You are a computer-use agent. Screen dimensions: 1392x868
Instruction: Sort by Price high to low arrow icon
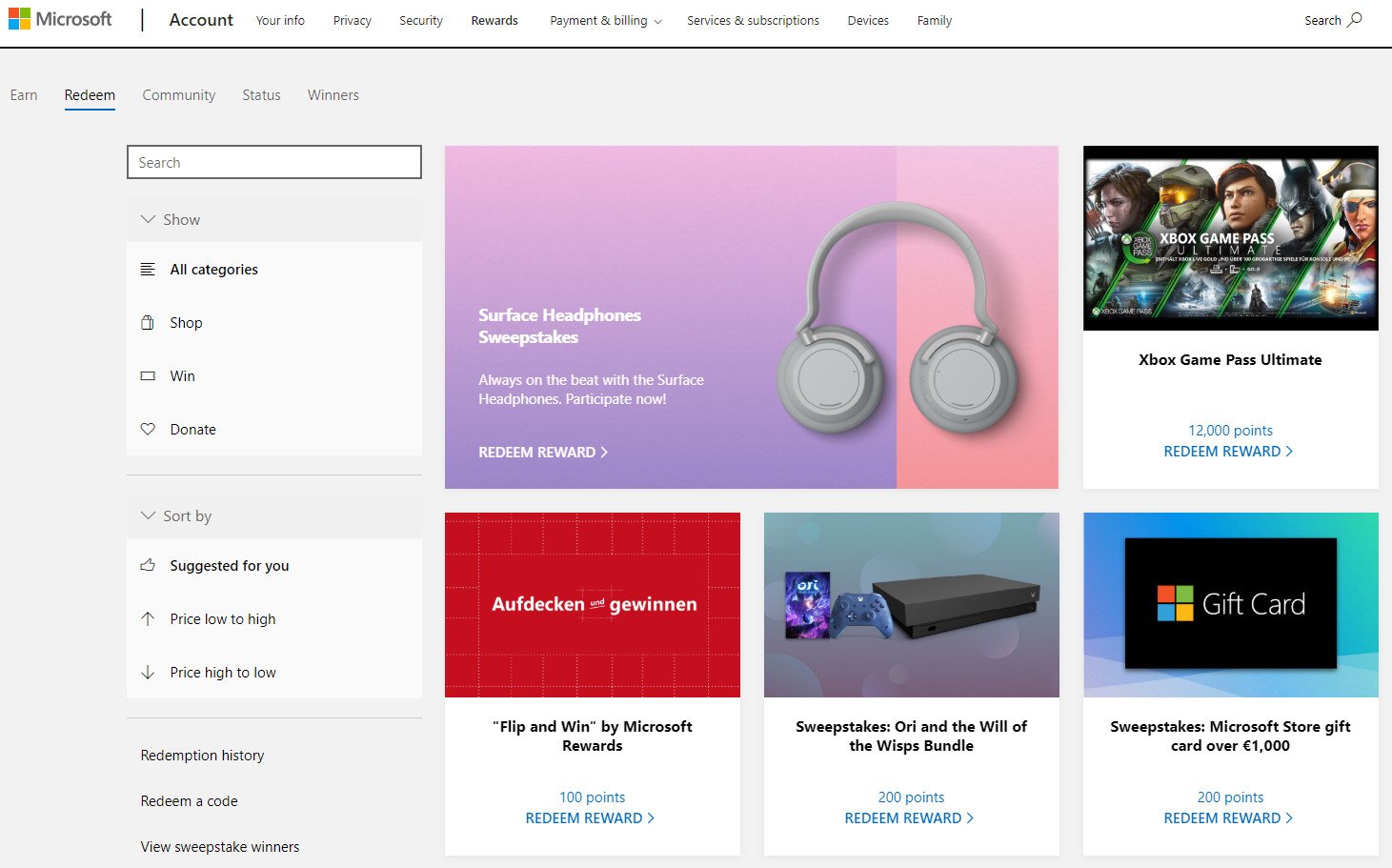149,672
